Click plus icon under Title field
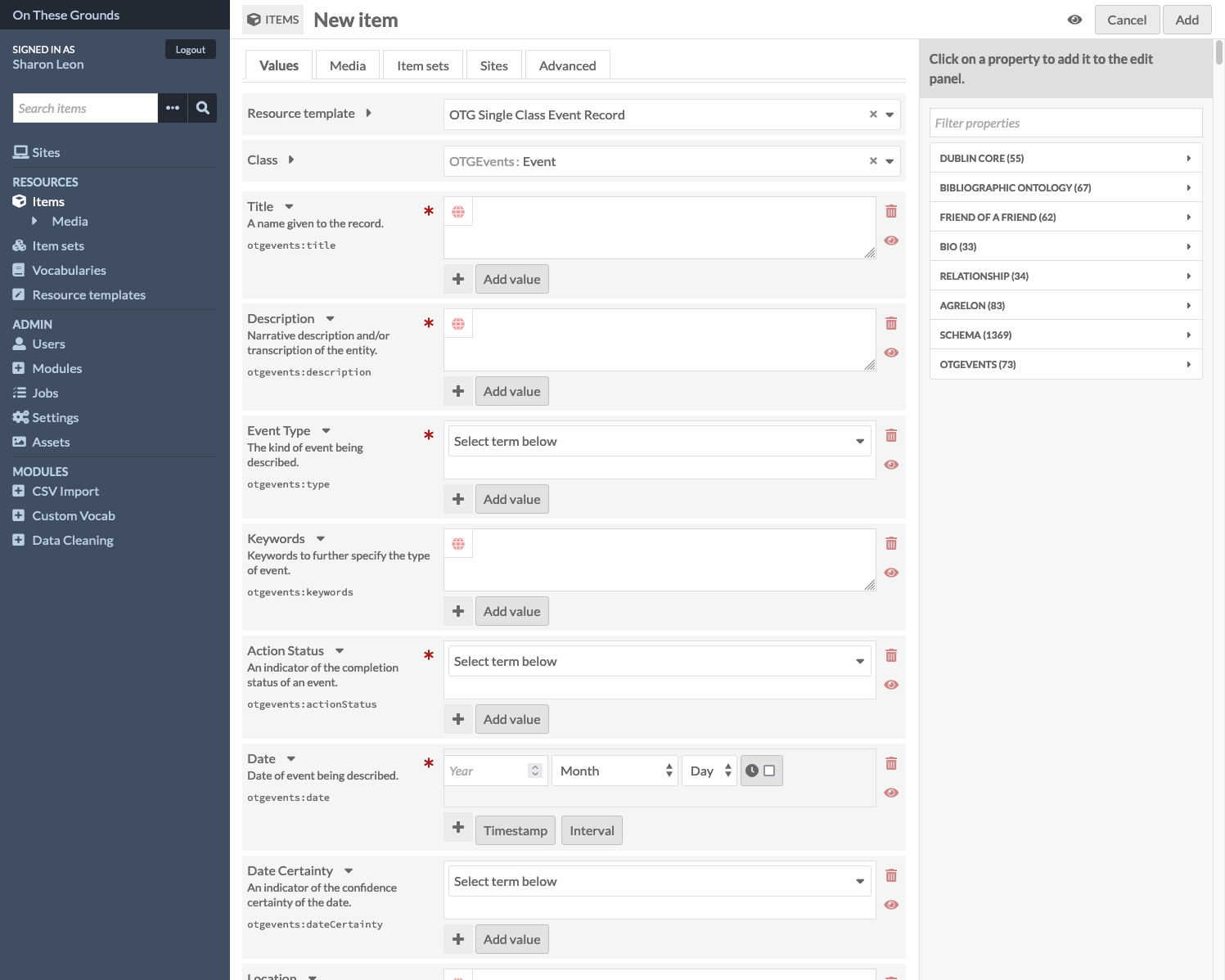Viewport: 1225px width, 980px height. (x=458, y=279)
